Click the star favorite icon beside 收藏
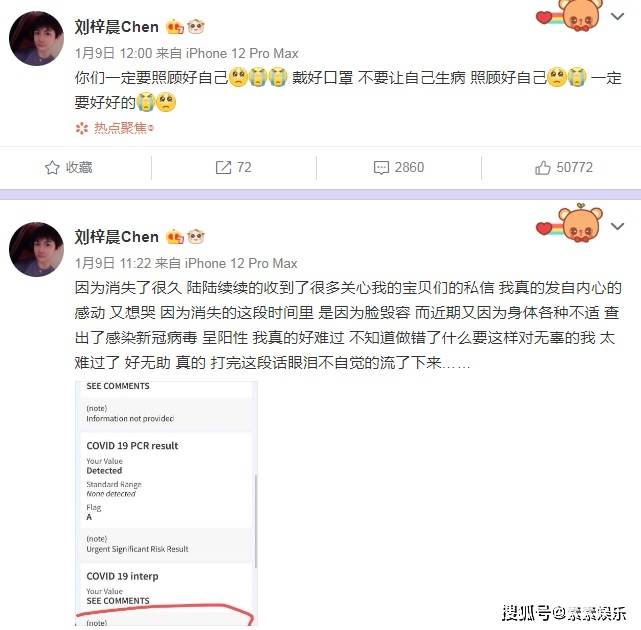The image size is (641, 630). click(x=52, y=168)
